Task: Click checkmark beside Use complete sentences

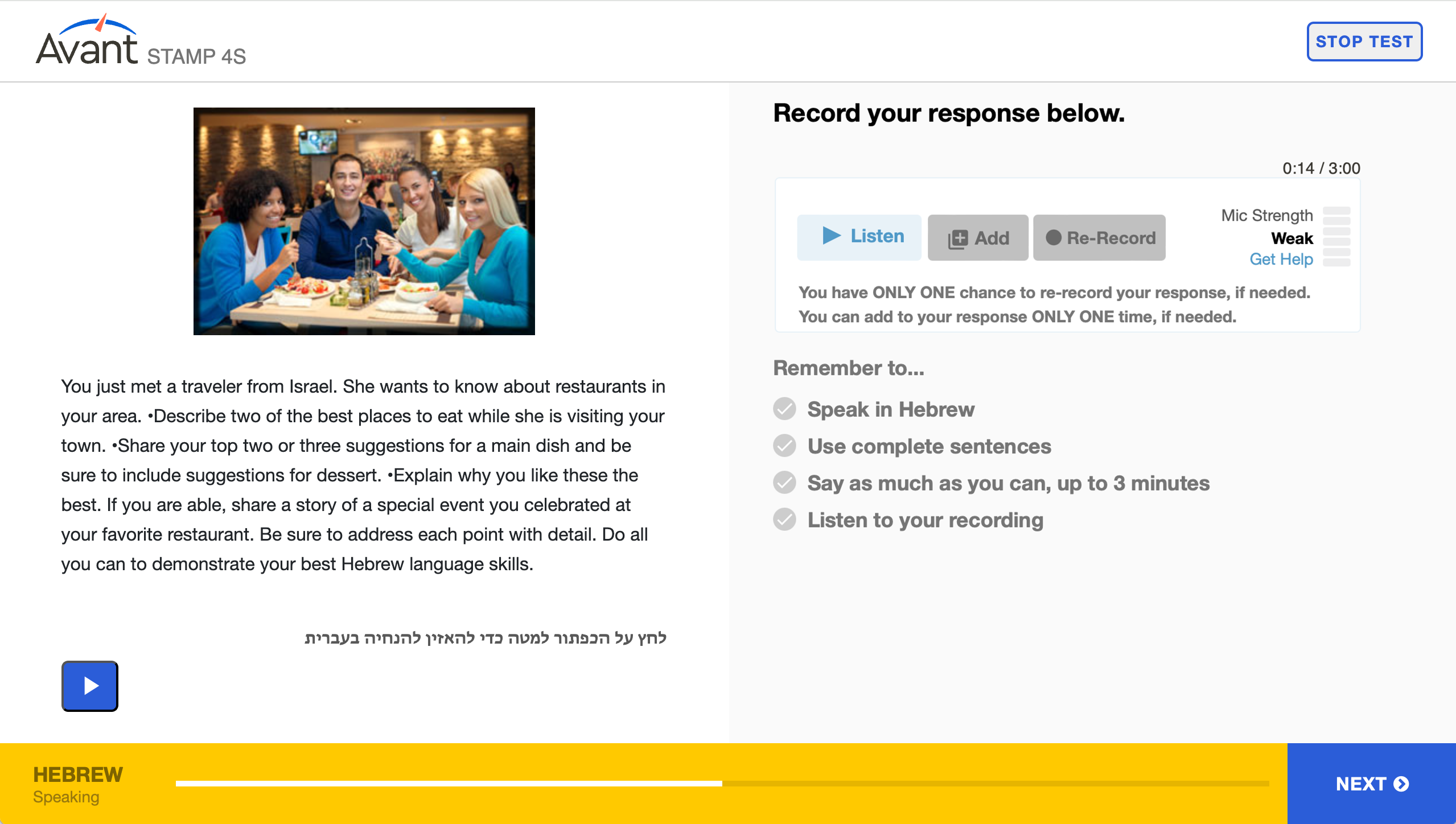Action: tap(784, 446)
